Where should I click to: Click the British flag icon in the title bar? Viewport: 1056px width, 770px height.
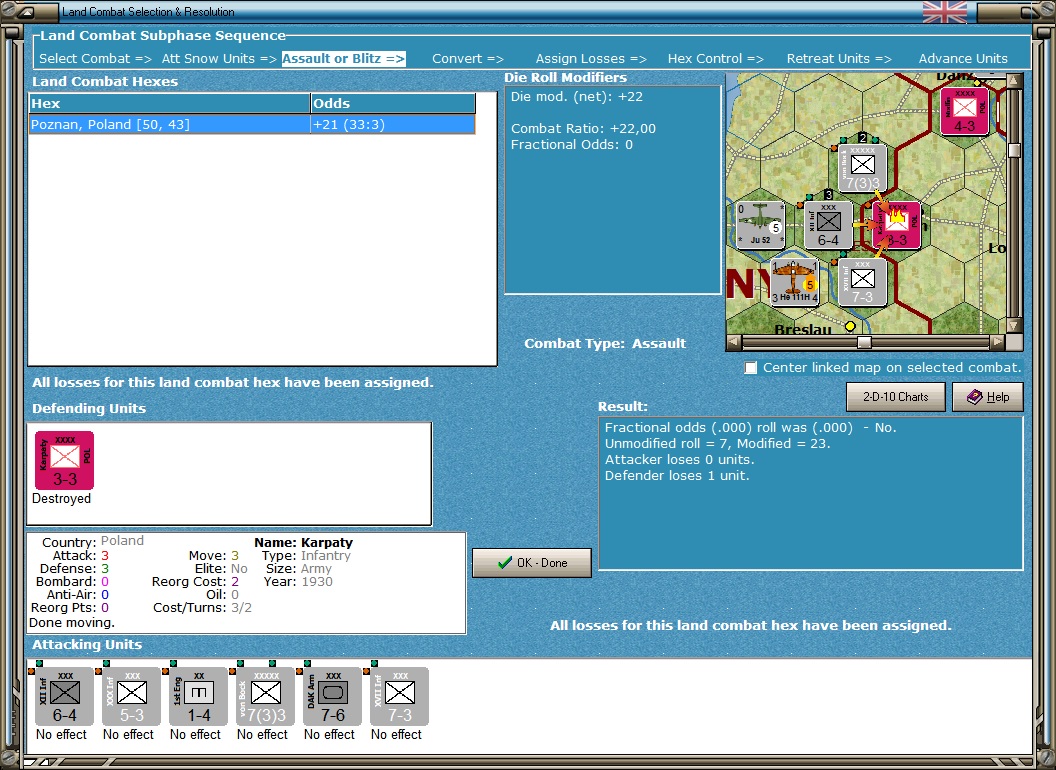point(945,12)
